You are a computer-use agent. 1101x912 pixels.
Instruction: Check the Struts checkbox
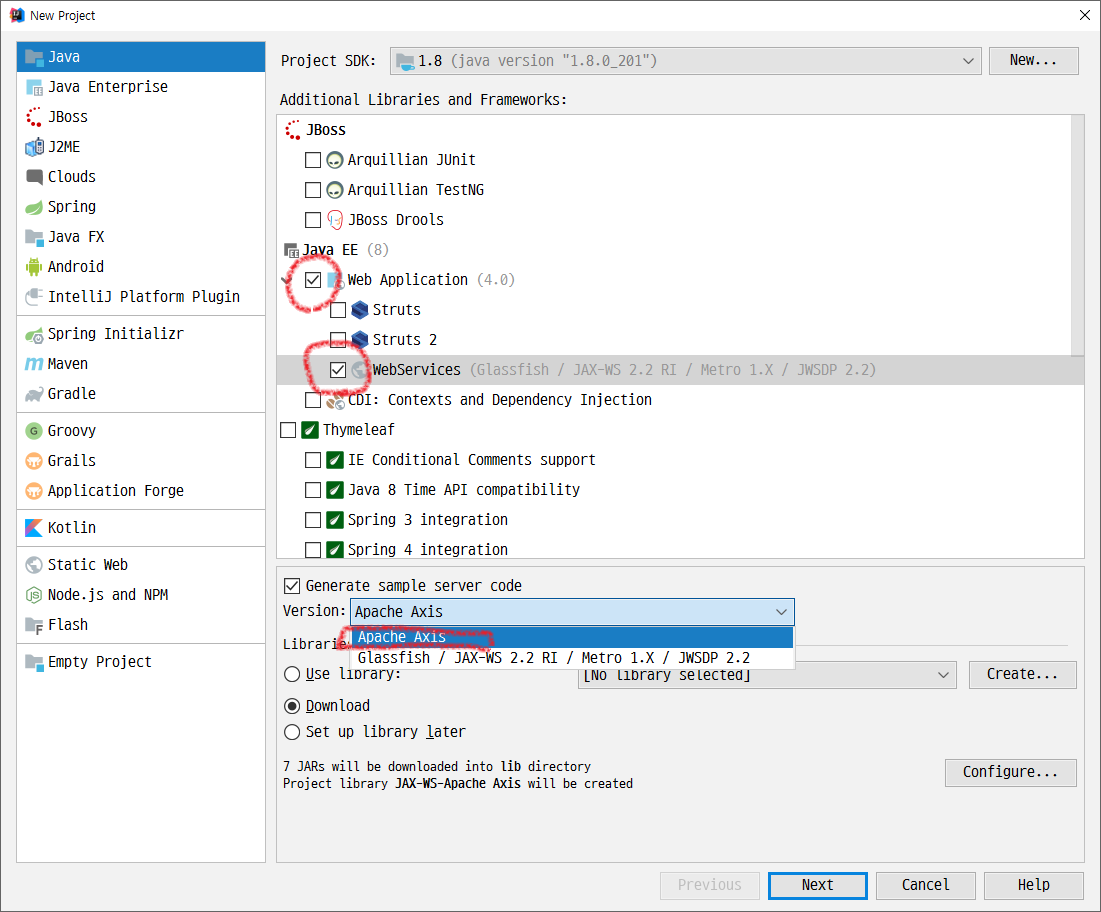click(x=338, y=310)
